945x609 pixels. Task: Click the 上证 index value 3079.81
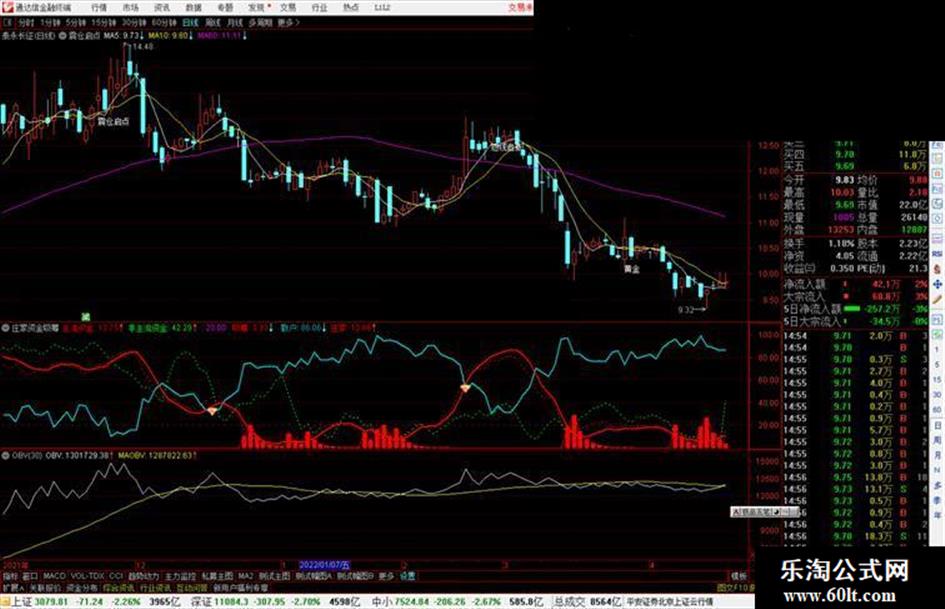[x=51, y=602]
